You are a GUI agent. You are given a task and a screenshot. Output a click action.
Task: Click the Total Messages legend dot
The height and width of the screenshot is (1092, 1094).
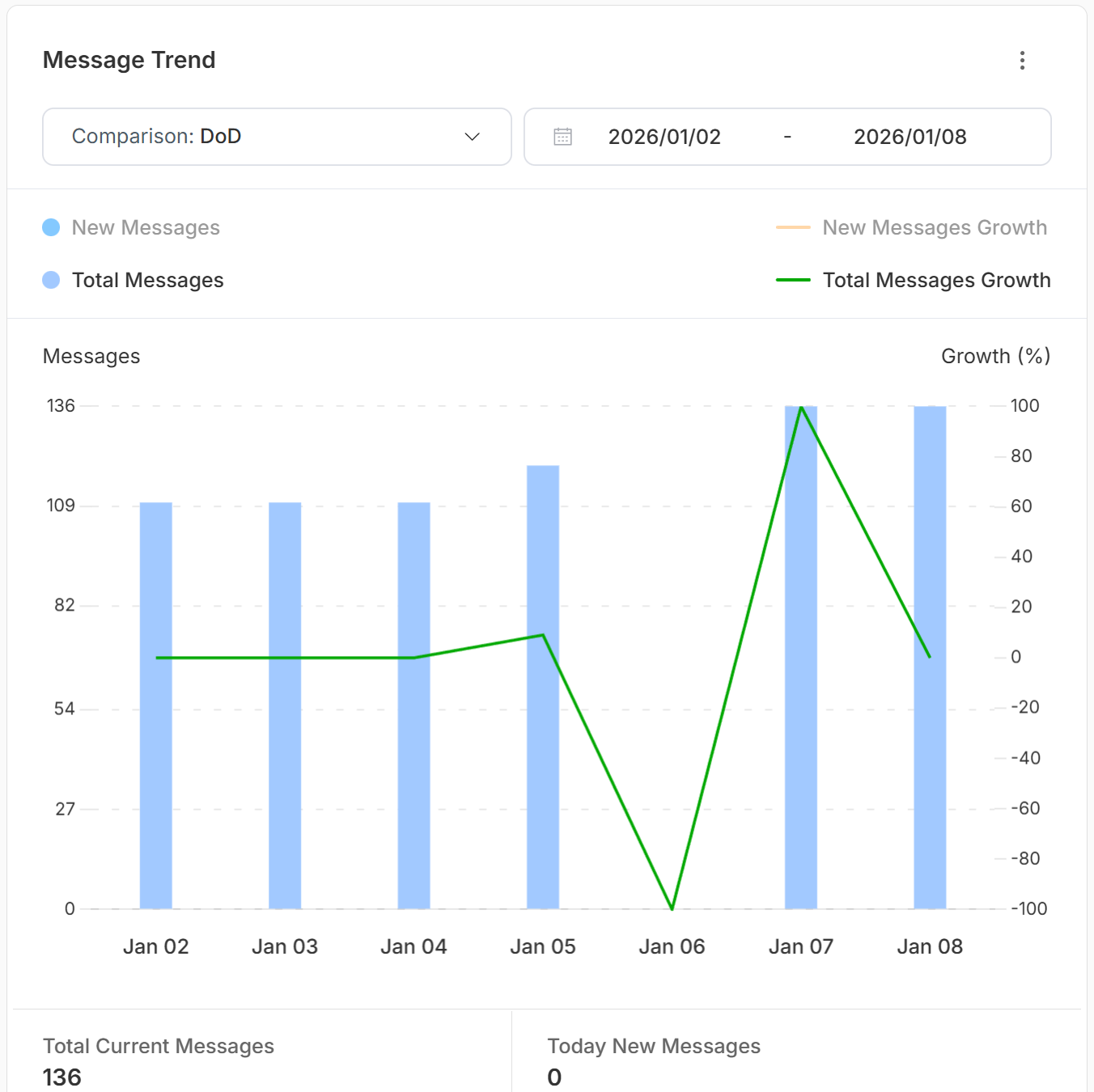coord(51,280)
